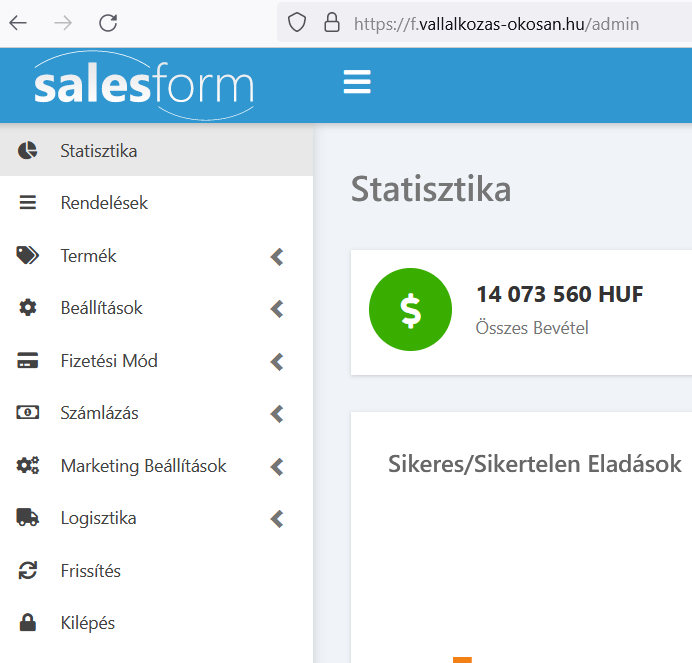Open the Rendelések menu item
Viewport: 692px width, 663px height.
click(x=156, y=203)
